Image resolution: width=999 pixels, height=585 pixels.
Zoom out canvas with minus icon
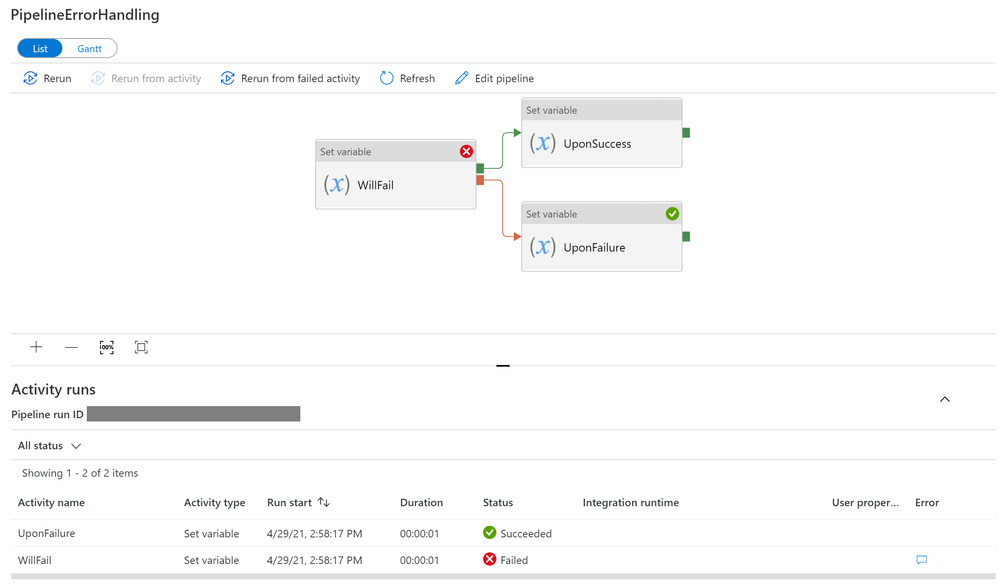pos(71,347)
